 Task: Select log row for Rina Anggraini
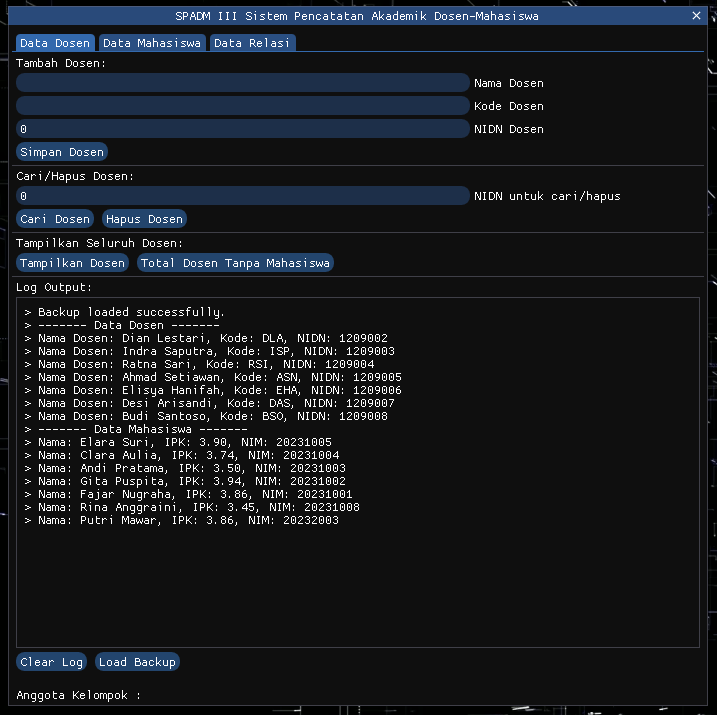coord(192,507)
